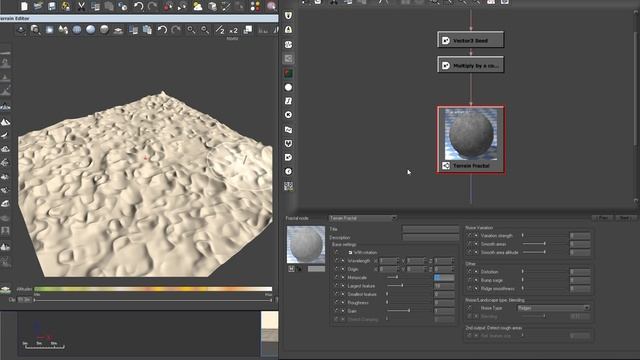The width and height of the screenshot is (640, 360).
Task: Click the Wavelength Z value stepper
Action: 453,261
